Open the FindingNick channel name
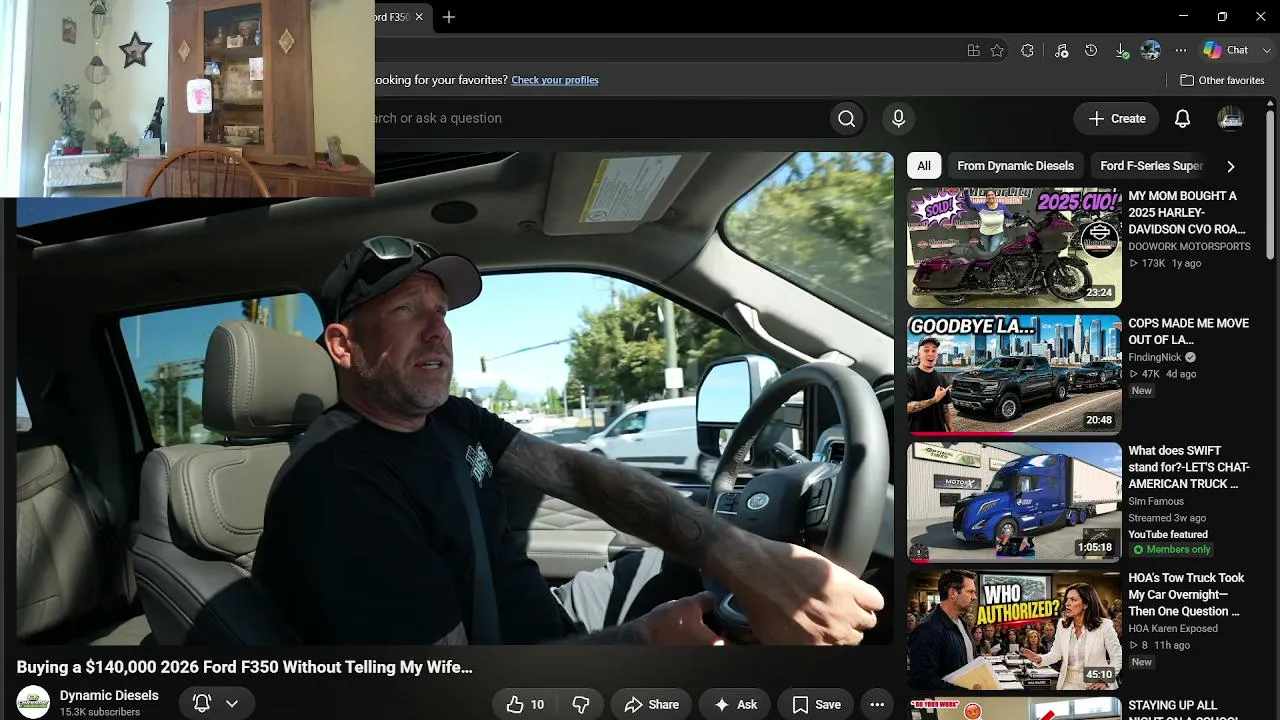Image resolution: width=1280 pixels, height=720 pixels. coord(1155,357)
